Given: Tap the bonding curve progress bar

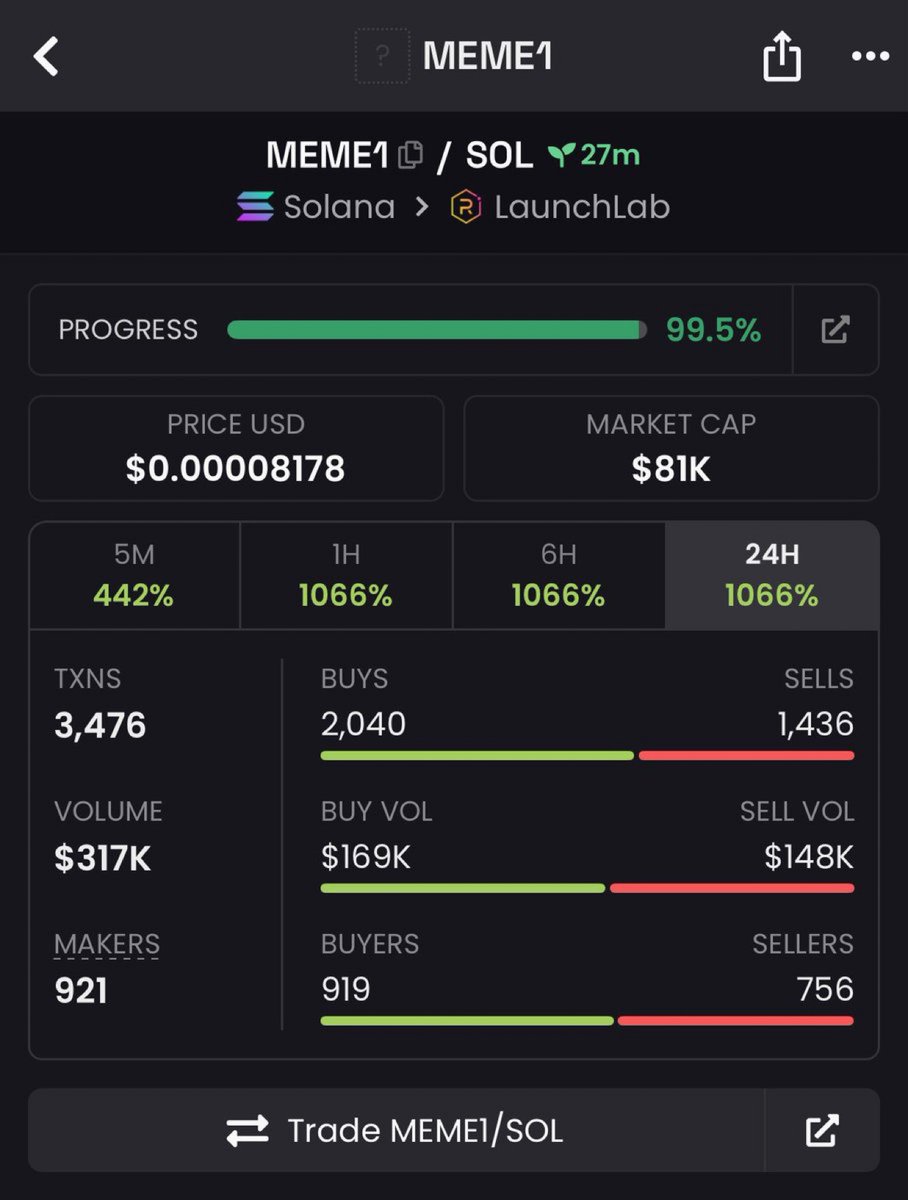Looking at the screenshot, I should point(437,330).
